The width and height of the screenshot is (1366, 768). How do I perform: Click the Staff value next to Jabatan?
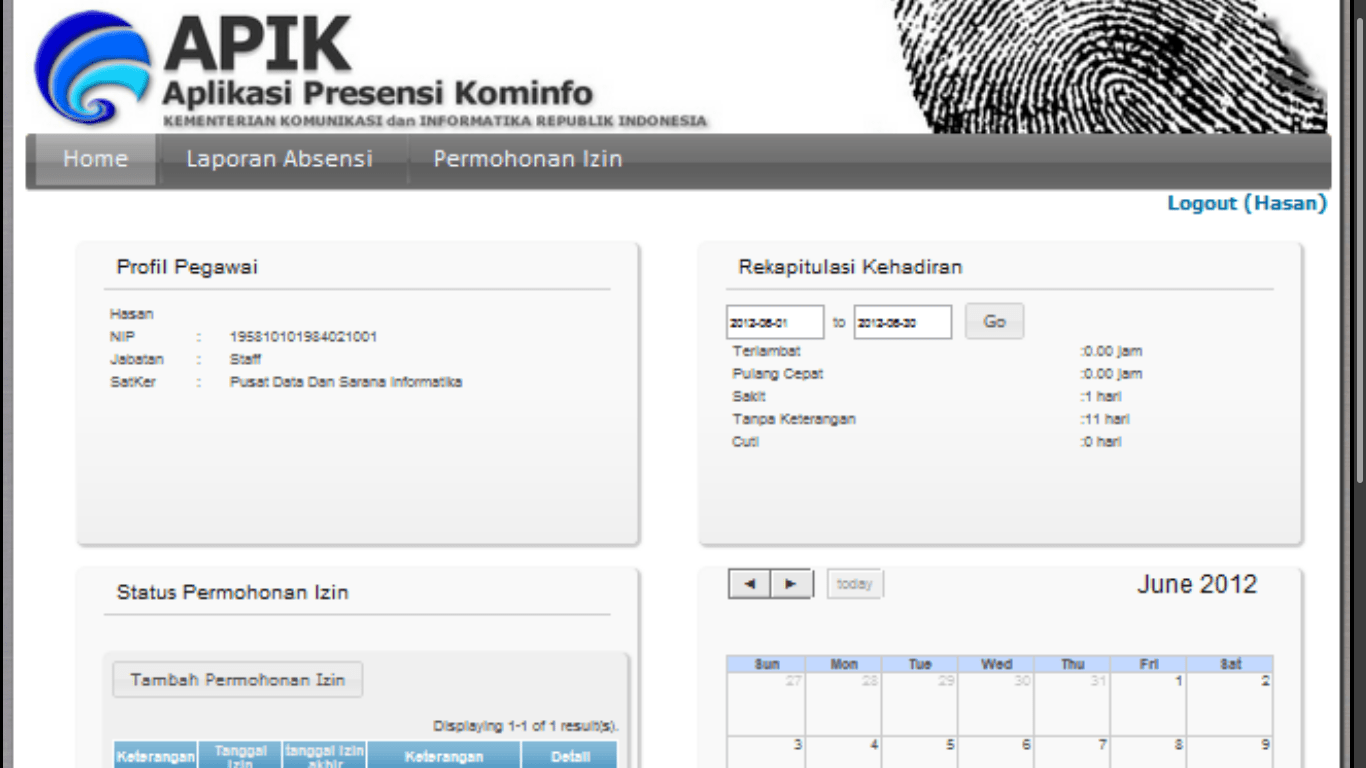(x=245, y=359)
